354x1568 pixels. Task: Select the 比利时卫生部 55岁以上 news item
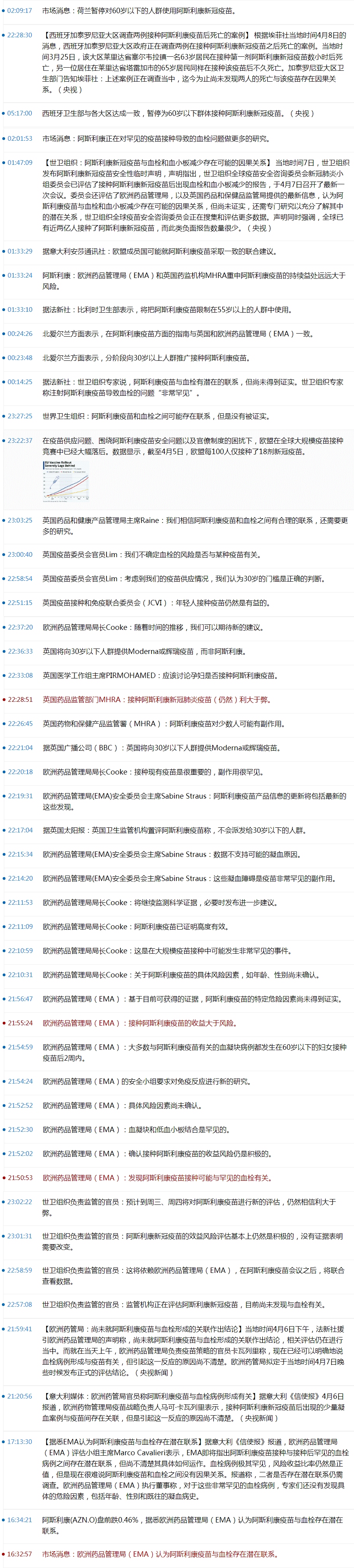(167, 310)
